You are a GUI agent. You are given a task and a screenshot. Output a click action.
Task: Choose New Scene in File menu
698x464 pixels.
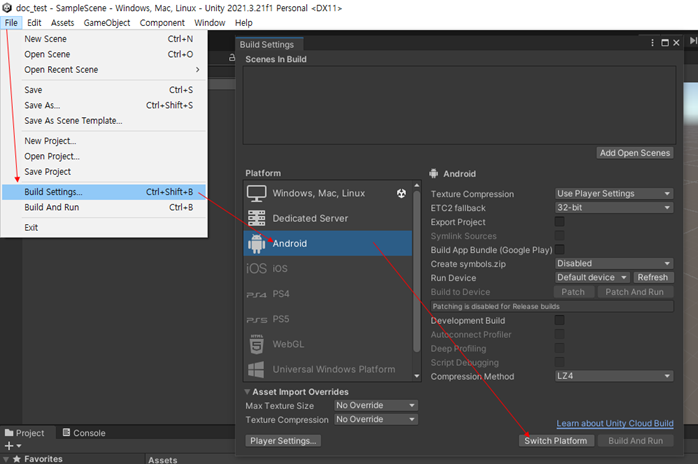click(x=104, y=39)
